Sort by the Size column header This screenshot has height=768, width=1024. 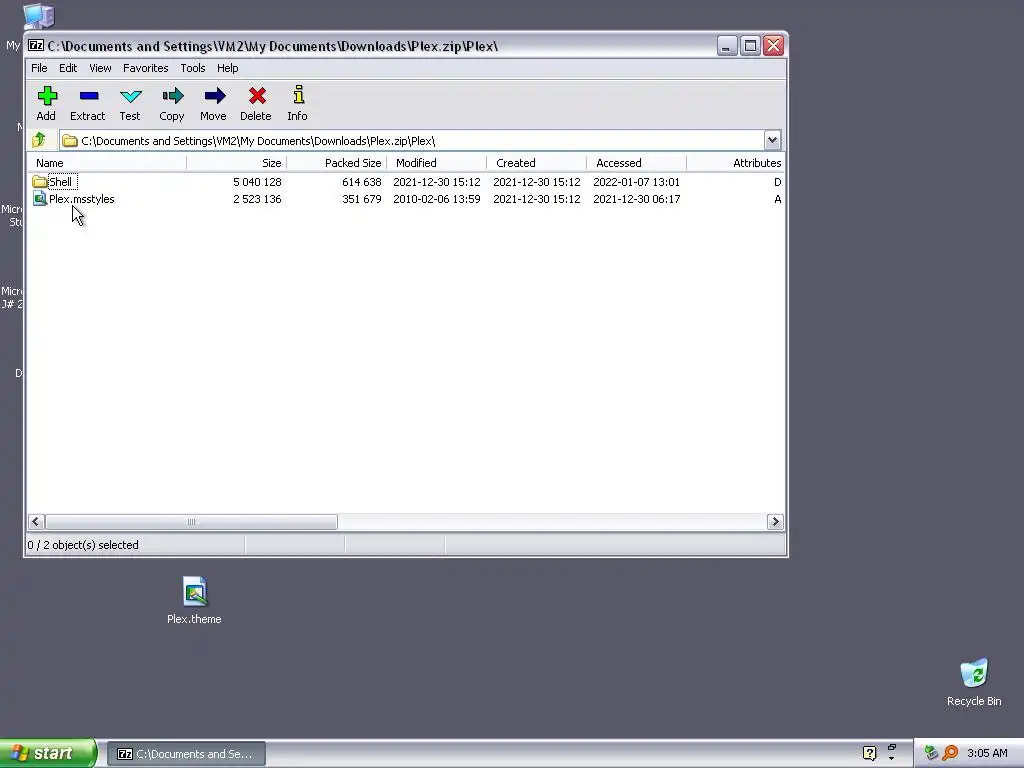pos(236,163)
